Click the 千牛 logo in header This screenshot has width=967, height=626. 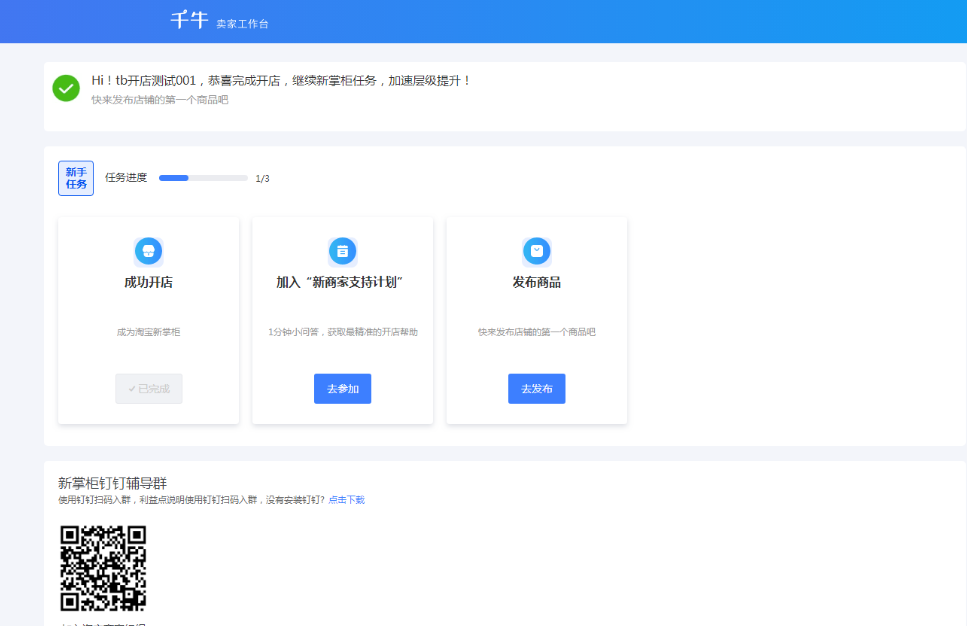189,20
